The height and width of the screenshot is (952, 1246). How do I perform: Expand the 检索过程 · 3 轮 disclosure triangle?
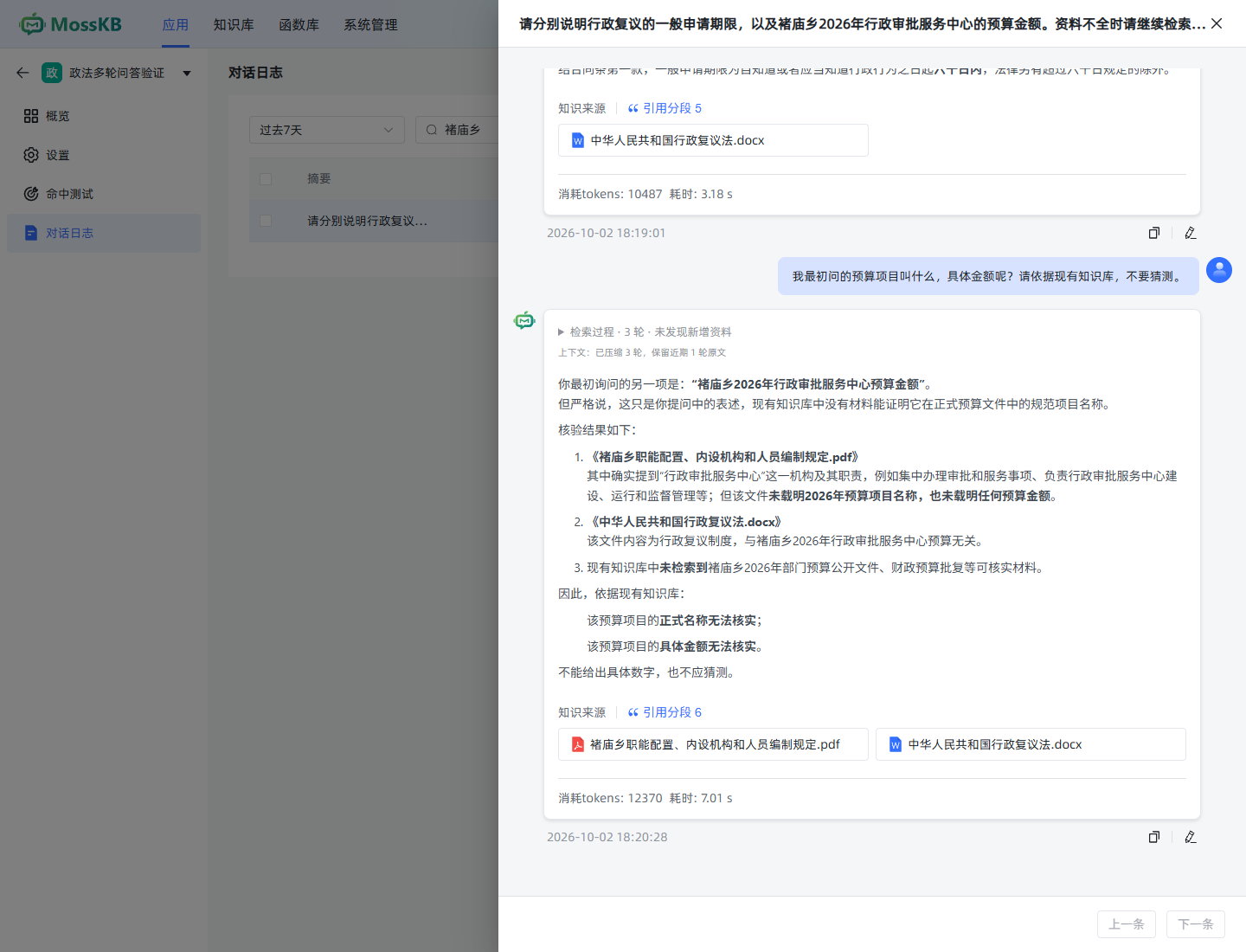(562, 331)
